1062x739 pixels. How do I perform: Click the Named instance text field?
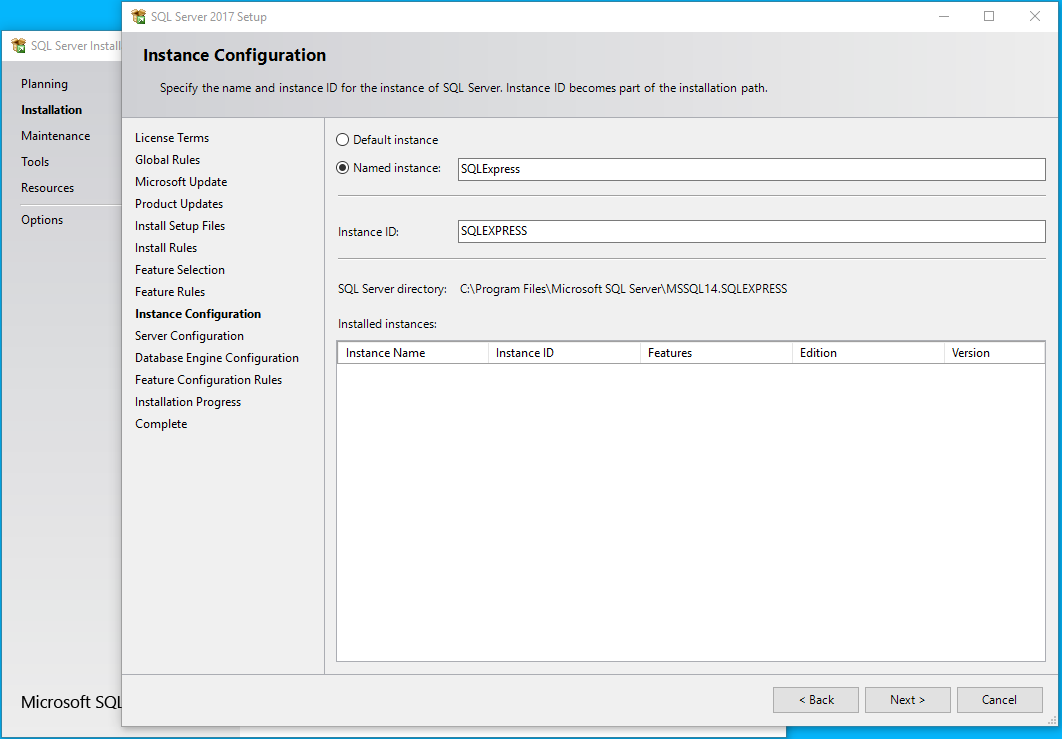pos(751,169)
